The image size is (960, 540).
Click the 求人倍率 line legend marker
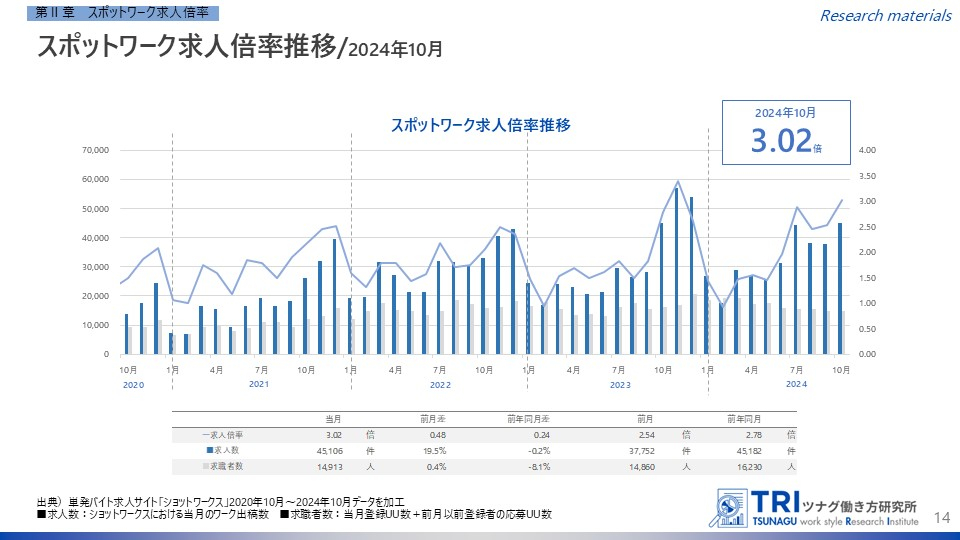[x=205, y=435]
